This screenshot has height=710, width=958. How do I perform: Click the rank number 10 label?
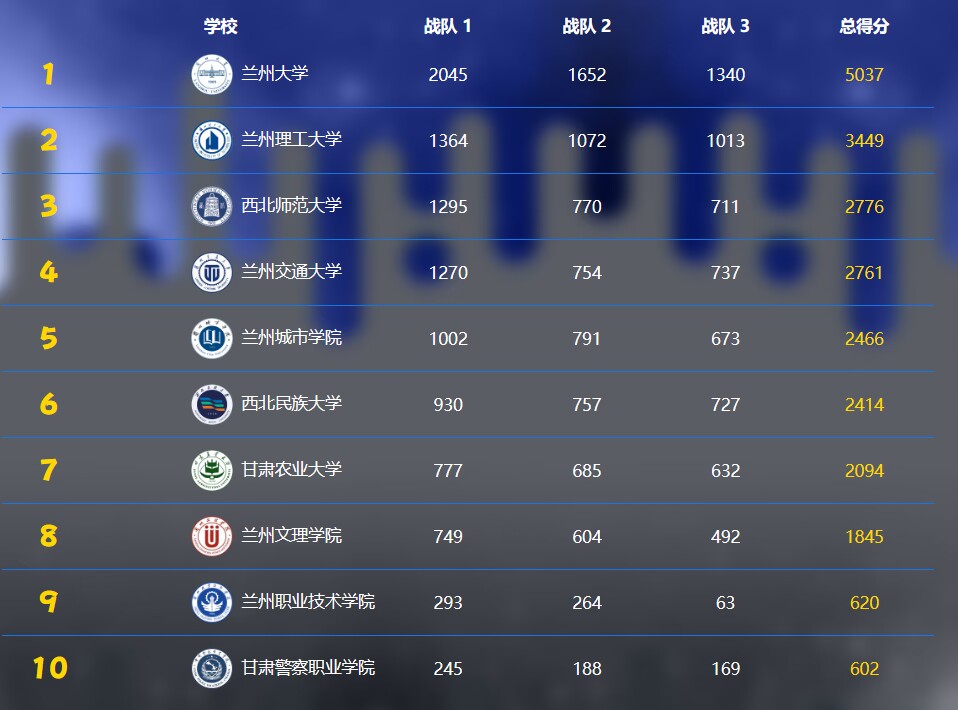pyautogui.click(x=49, y=668)
